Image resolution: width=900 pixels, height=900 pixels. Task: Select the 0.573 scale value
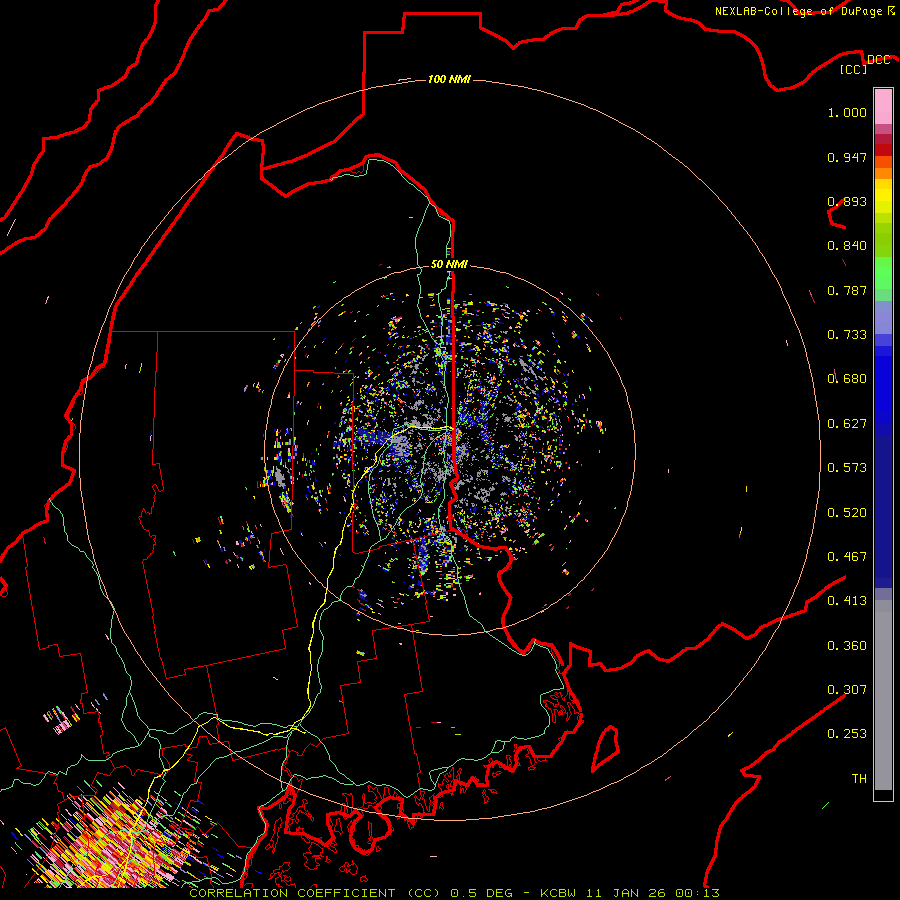tap(847, 468)
